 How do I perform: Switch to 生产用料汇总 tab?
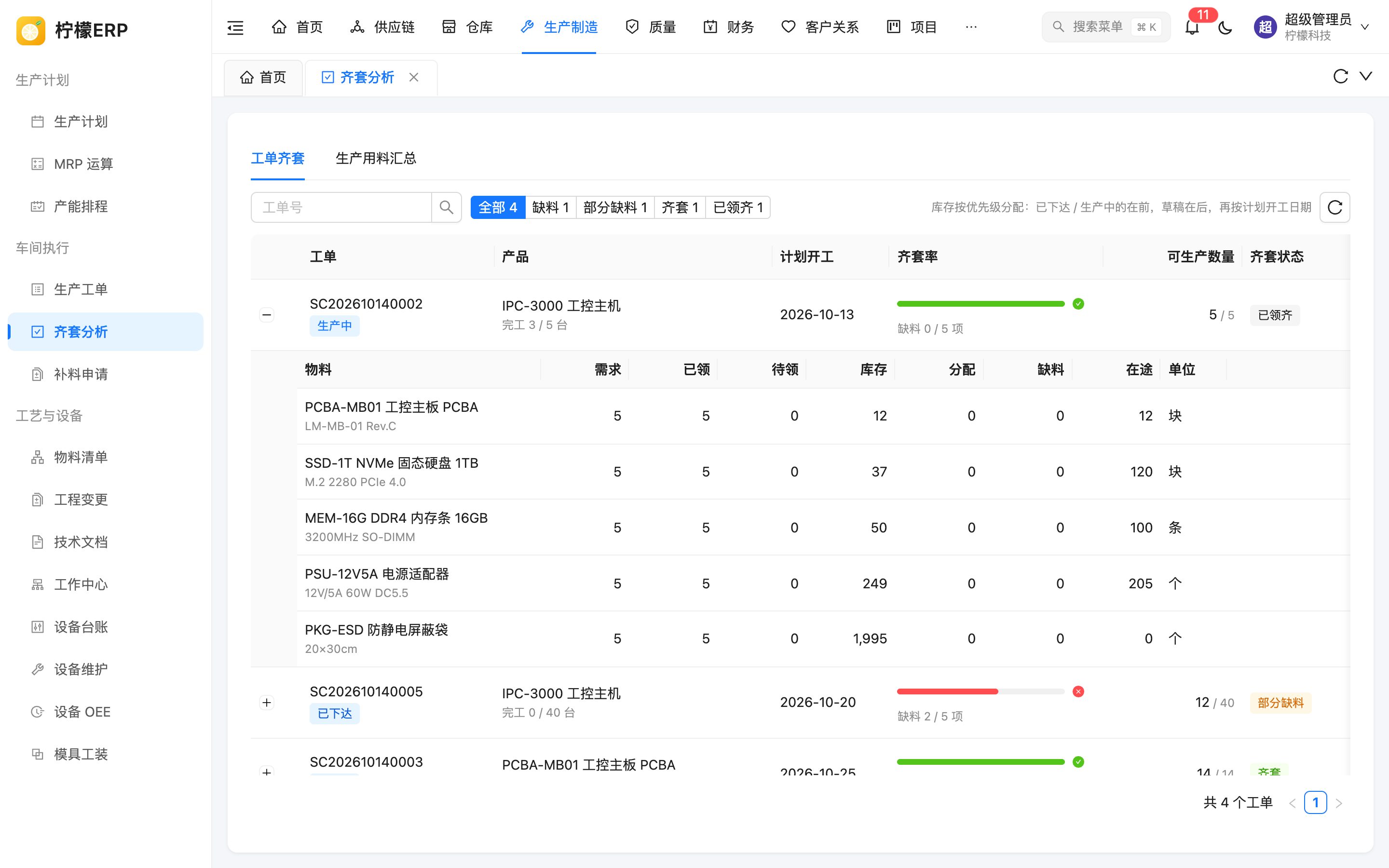tap(376, 159)
